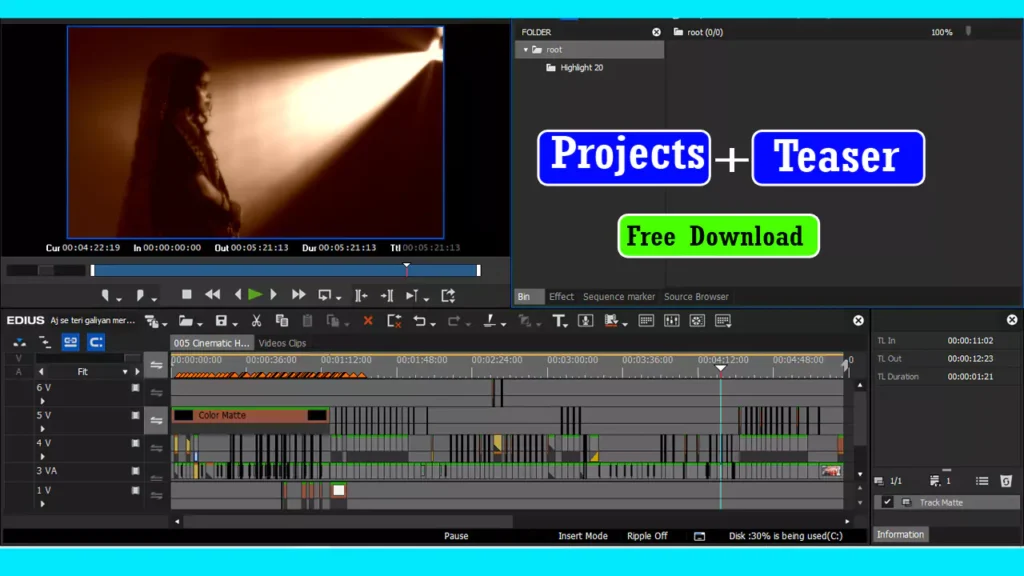Toggle set sync-lock mode icon
Viewport: 1024px width, 576px height.
44,342
